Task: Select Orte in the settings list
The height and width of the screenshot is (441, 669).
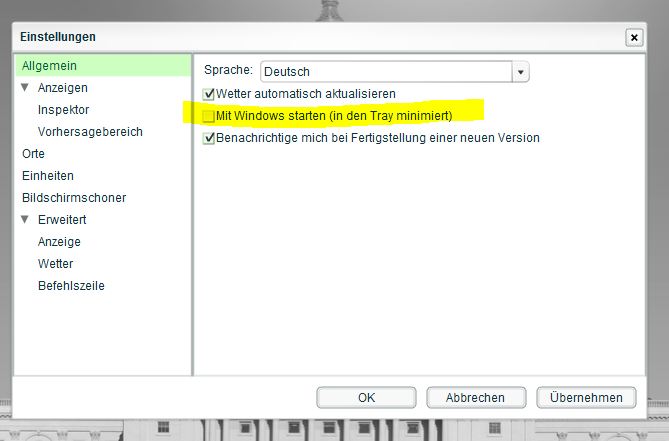Action: point(33,154)
